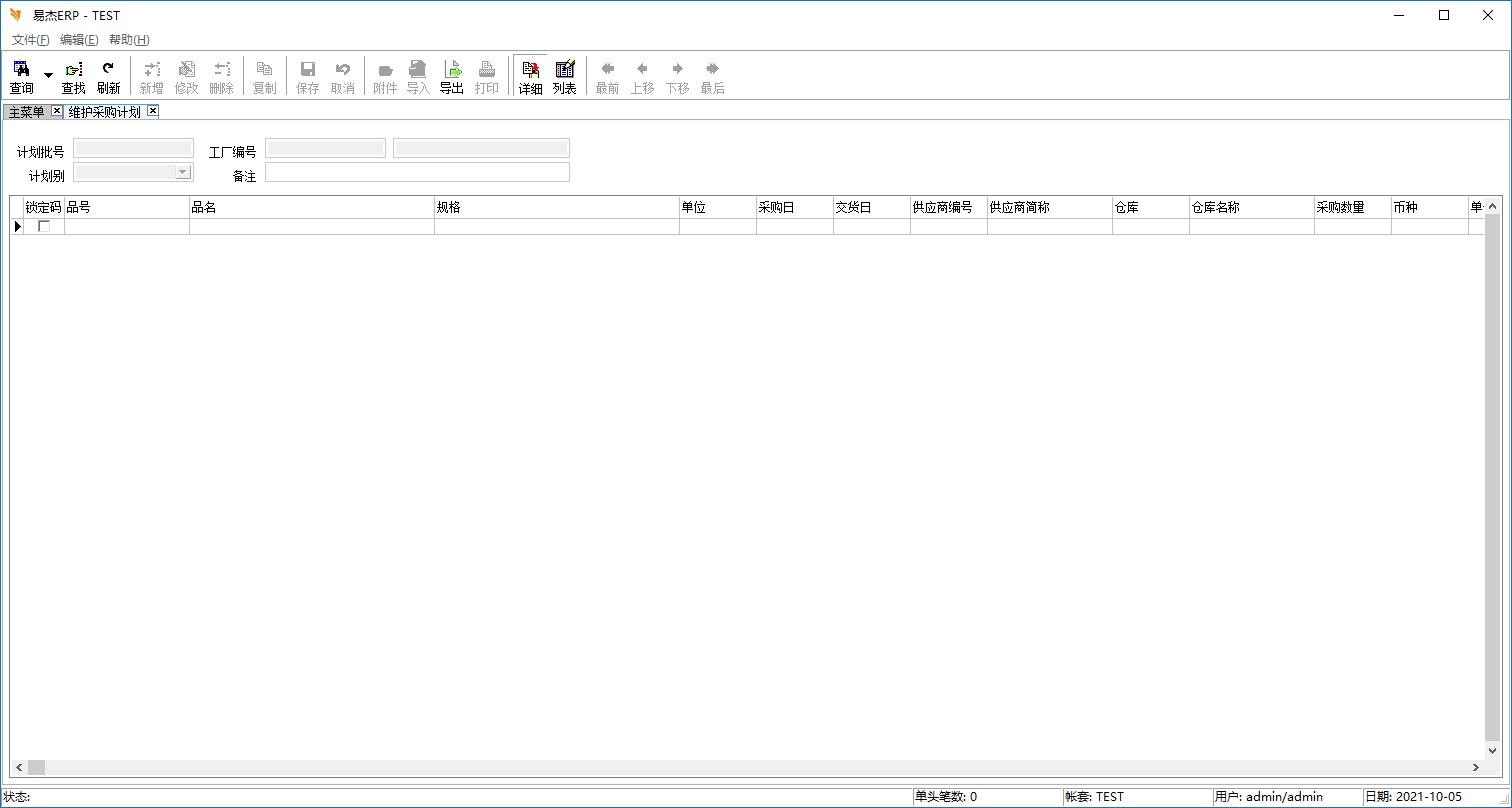Click the 供应商简称 column header
This screenshot has height=808, width=1512.
[x=1049, y=207]
